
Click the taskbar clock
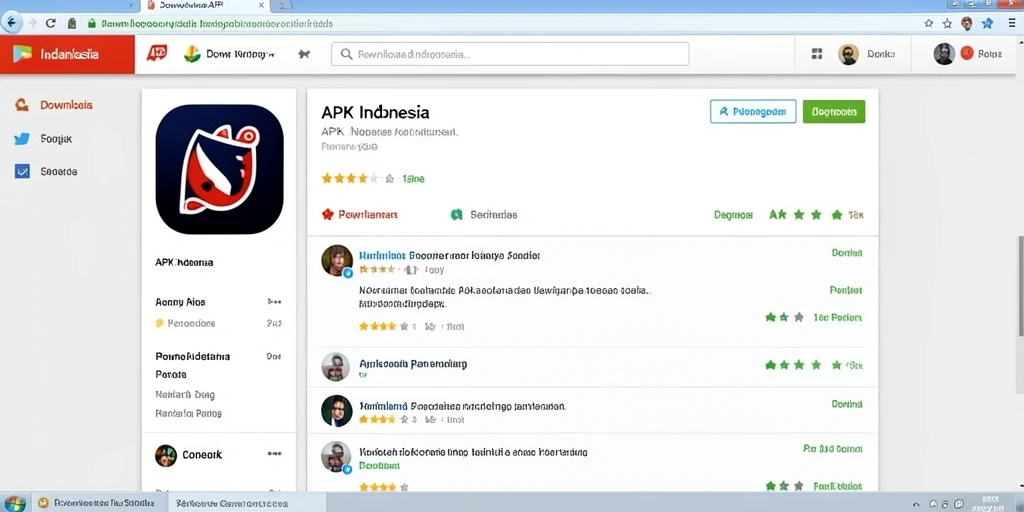point(988,504)
